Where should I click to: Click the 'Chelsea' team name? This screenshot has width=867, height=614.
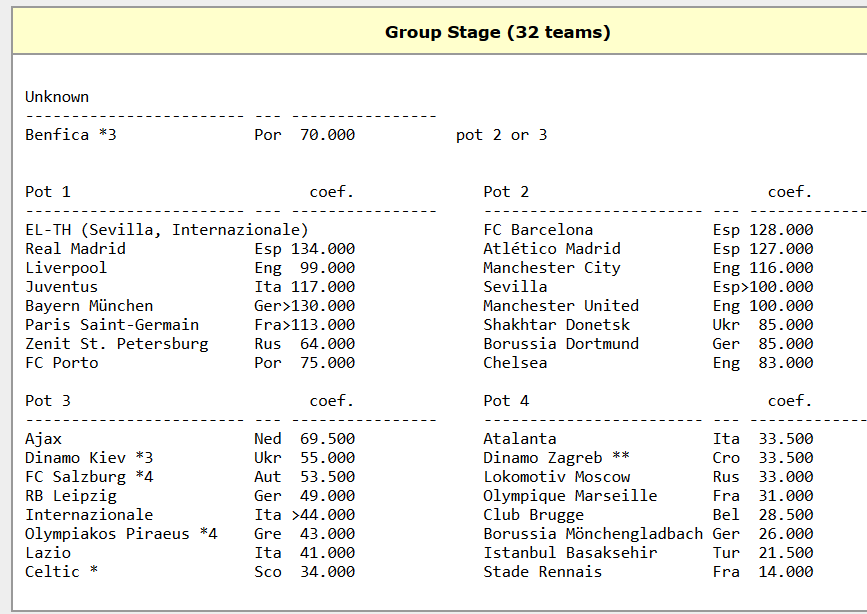point(515,362)
